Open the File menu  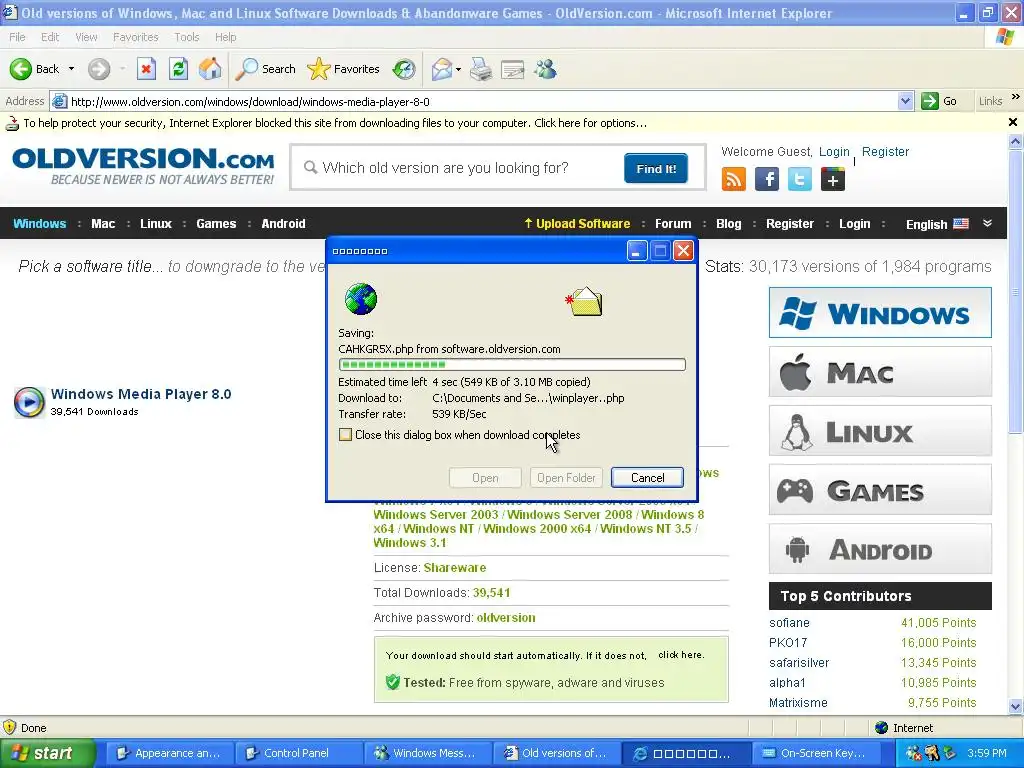click(x=17, y=37)
